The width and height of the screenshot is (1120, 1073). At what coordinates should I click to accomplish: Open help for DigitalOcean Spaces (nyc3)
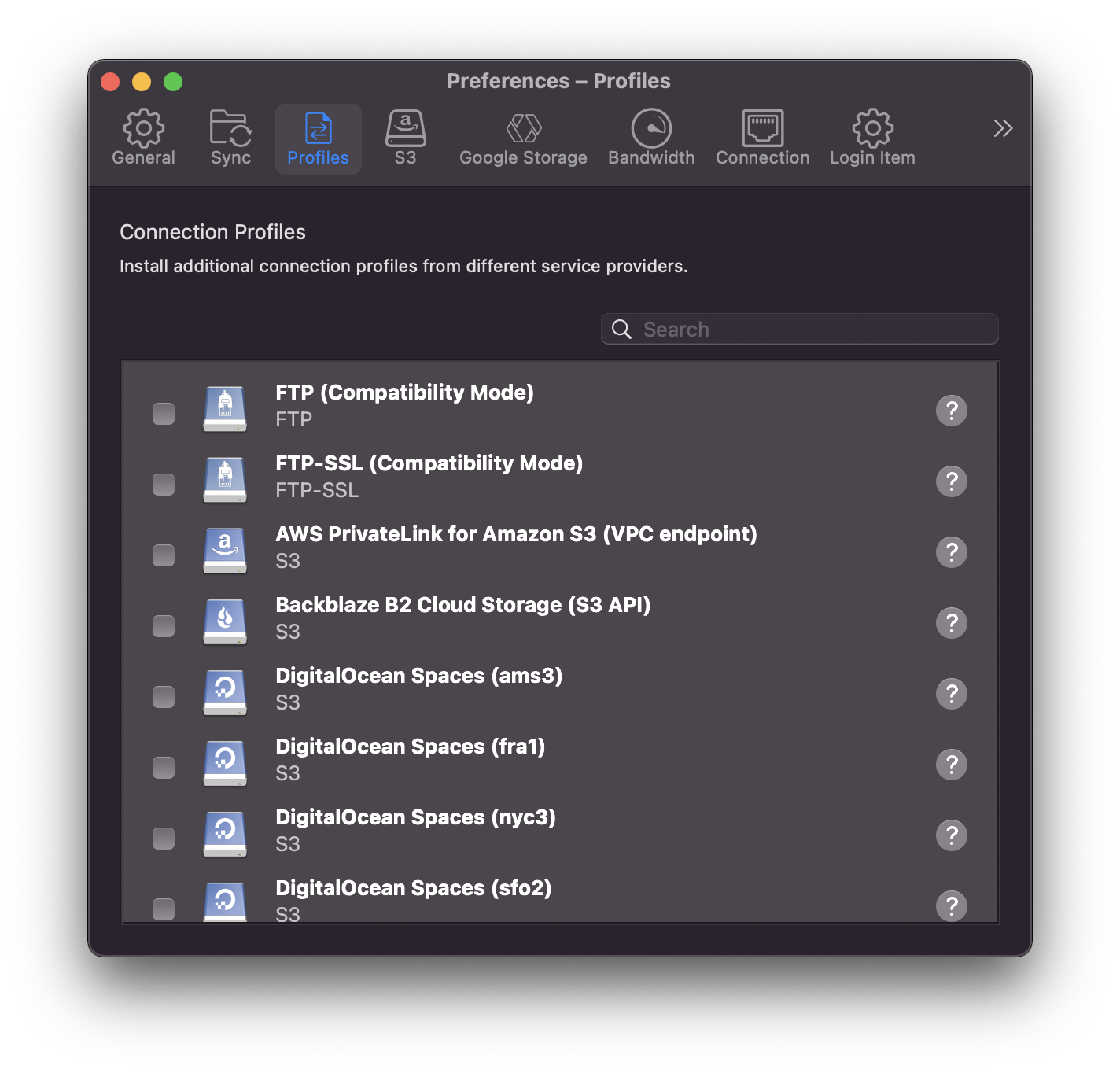tap(952, 835)
